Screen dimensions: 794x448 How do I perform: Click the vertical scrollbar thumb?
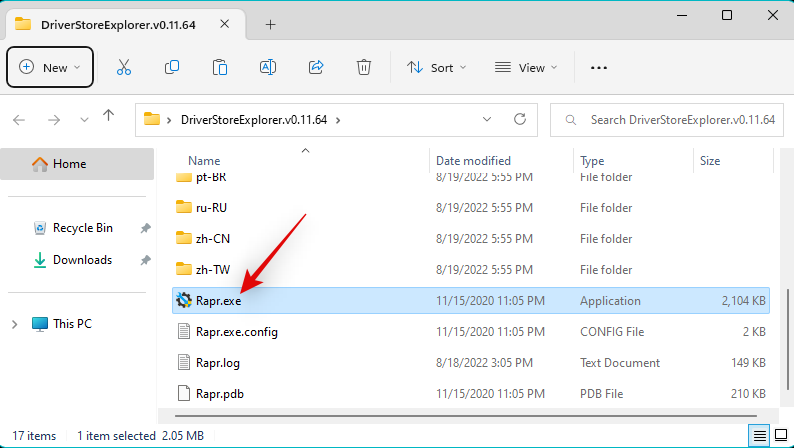[x=788, y=339]
